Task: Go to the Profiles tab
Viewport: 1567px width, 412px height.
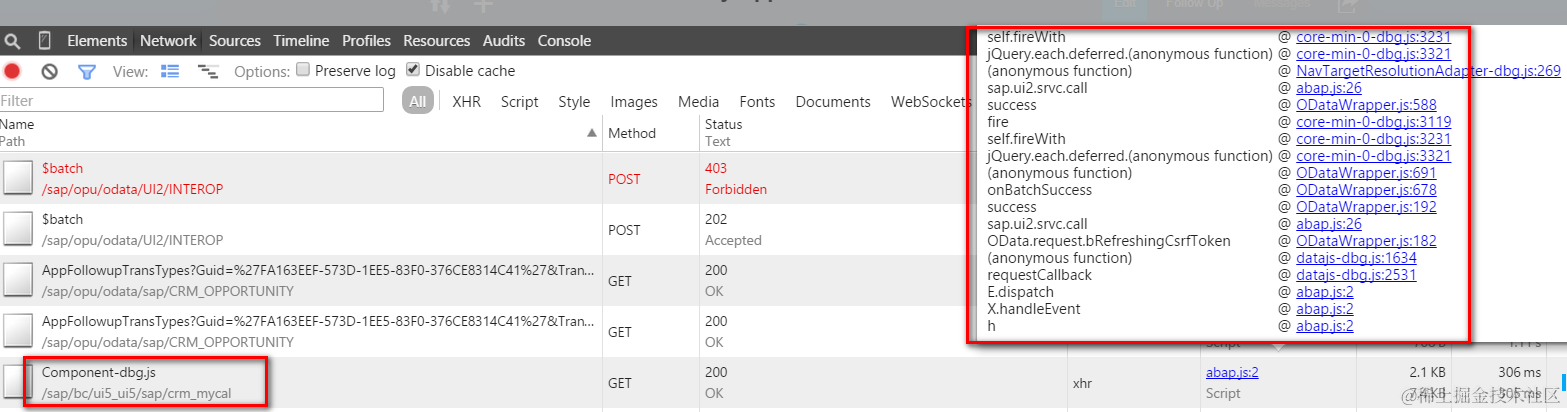Action: click(366, 41)
